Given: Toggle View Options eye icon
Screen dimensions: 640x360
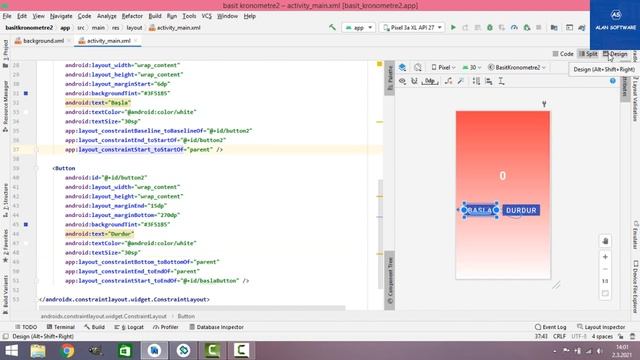Looking at the screenshot, I should point(402,81).
